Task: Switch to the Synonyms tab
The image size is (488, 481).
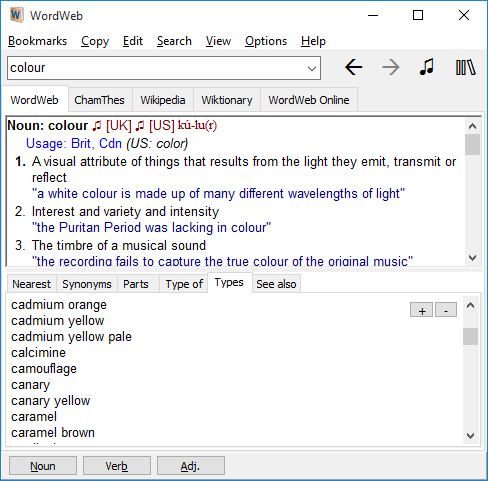Action: pyautogui.click(x=87, y=284)
